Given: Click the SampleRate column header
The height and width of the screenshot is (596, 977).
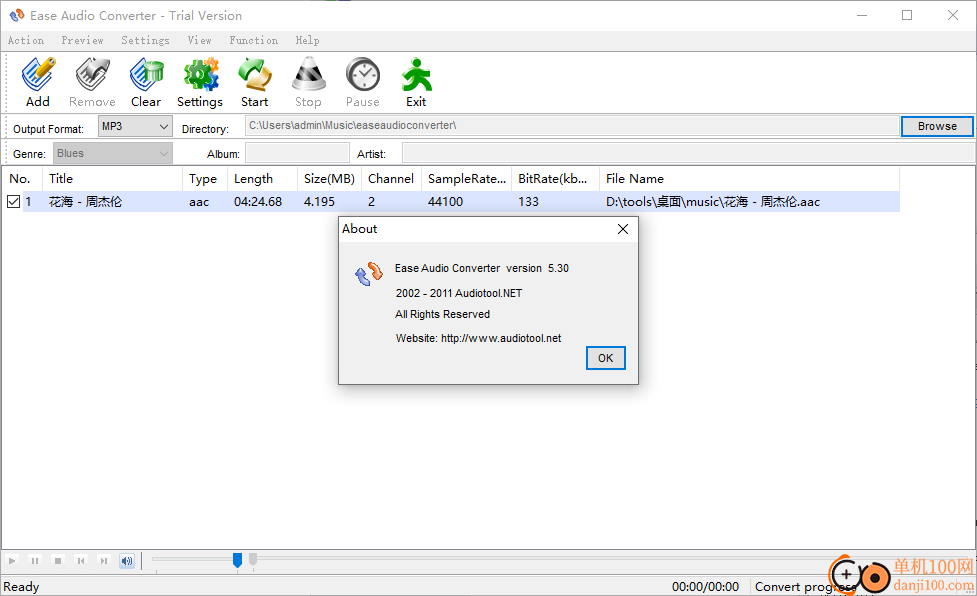Looking at the screenshot, I should (467, 179).
